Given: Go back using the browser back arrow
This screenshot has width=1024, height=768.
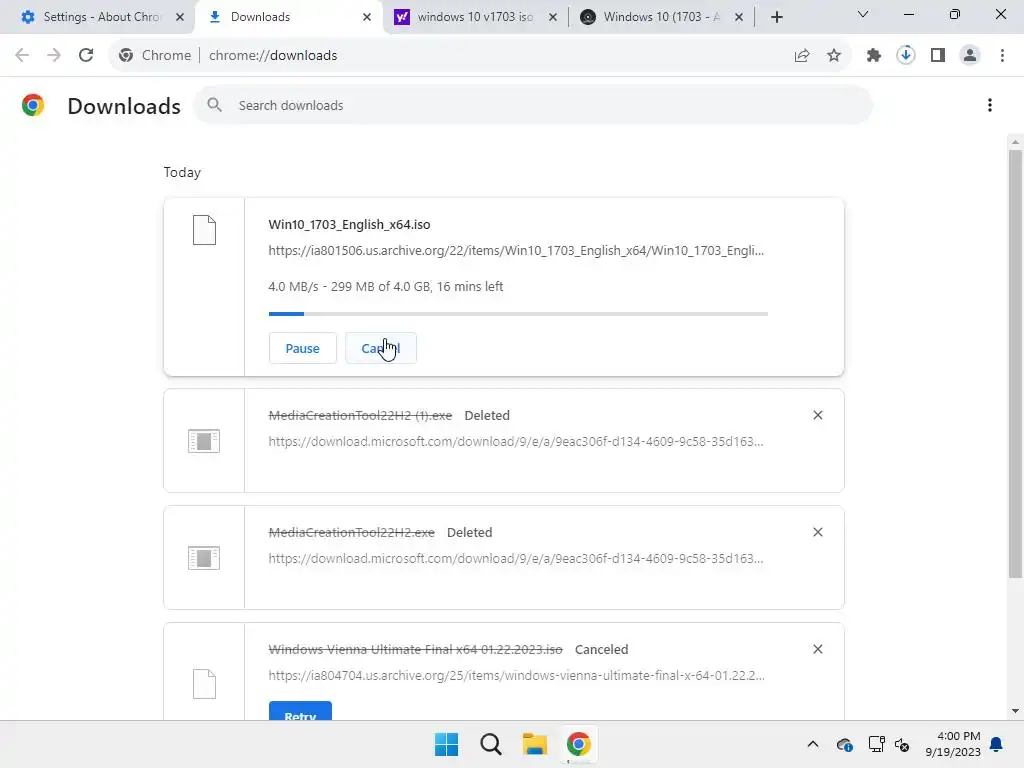Looking at the screenshot, I should click(x=22, y=56).
